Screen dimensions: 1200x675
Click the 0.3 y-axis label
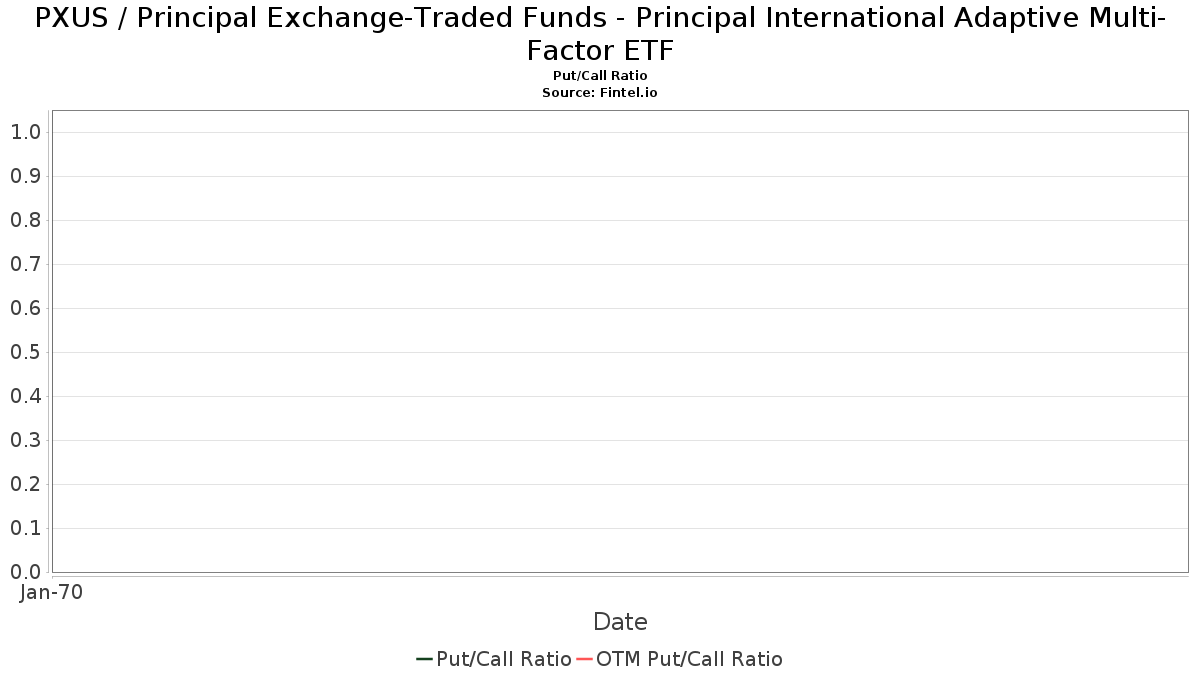click(25, 440)
